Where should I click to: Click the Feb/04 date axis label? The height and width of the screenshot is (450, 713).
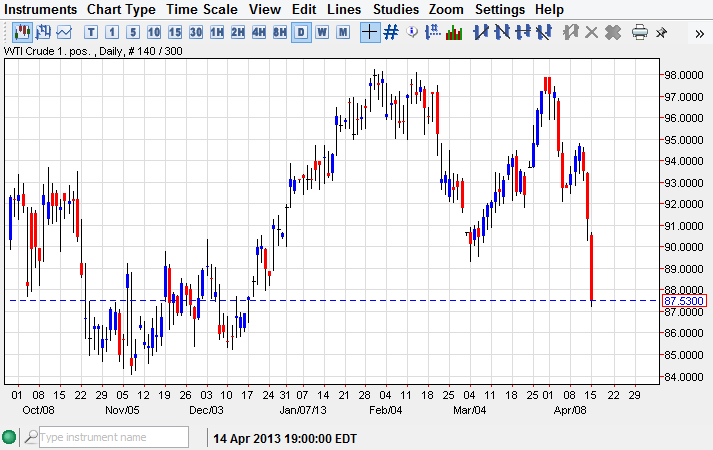coord(386,410)
